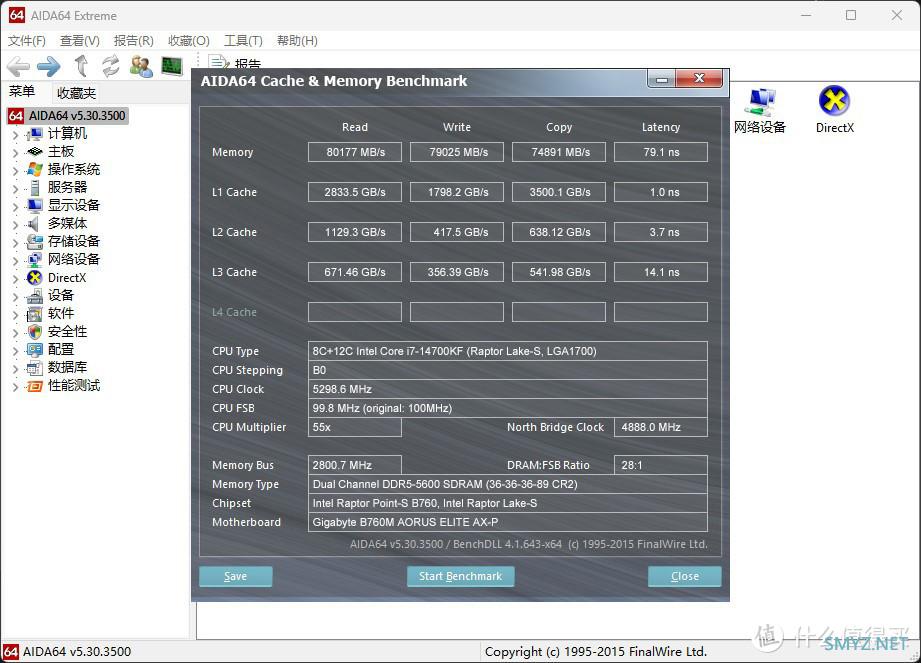
Task: Click the L1 Cache Read value 2833.5 GB/s
Action: click(355, 192)
